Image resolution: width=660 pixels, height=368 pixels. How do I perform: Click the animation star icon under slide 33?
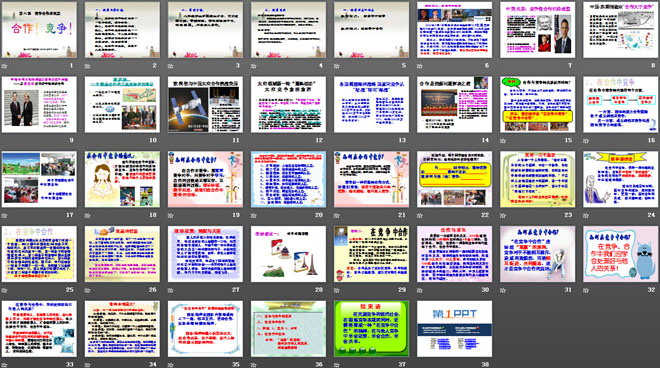click(5, 365)
